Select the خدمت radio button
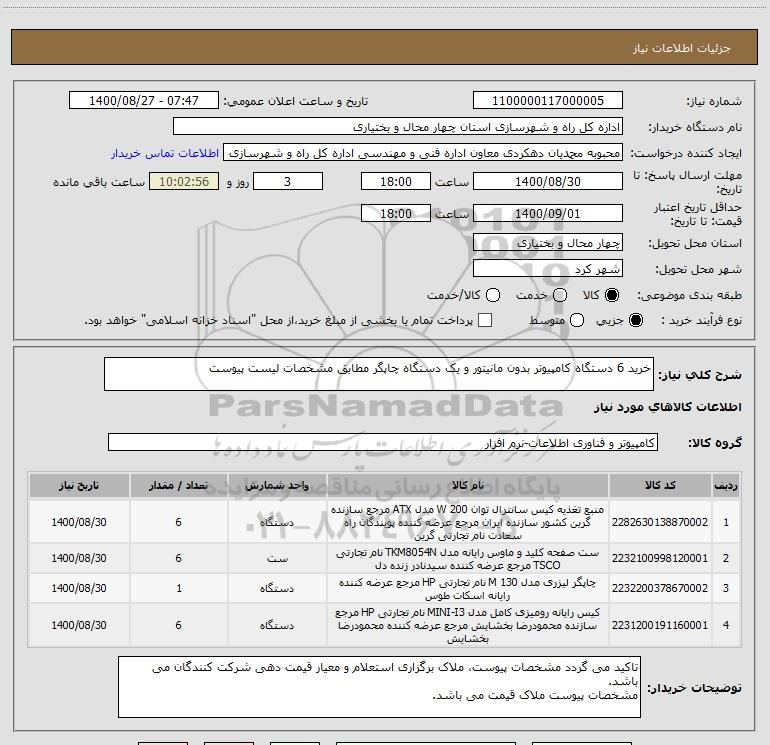This screenshot has height=745, width=770. point(560,295)
